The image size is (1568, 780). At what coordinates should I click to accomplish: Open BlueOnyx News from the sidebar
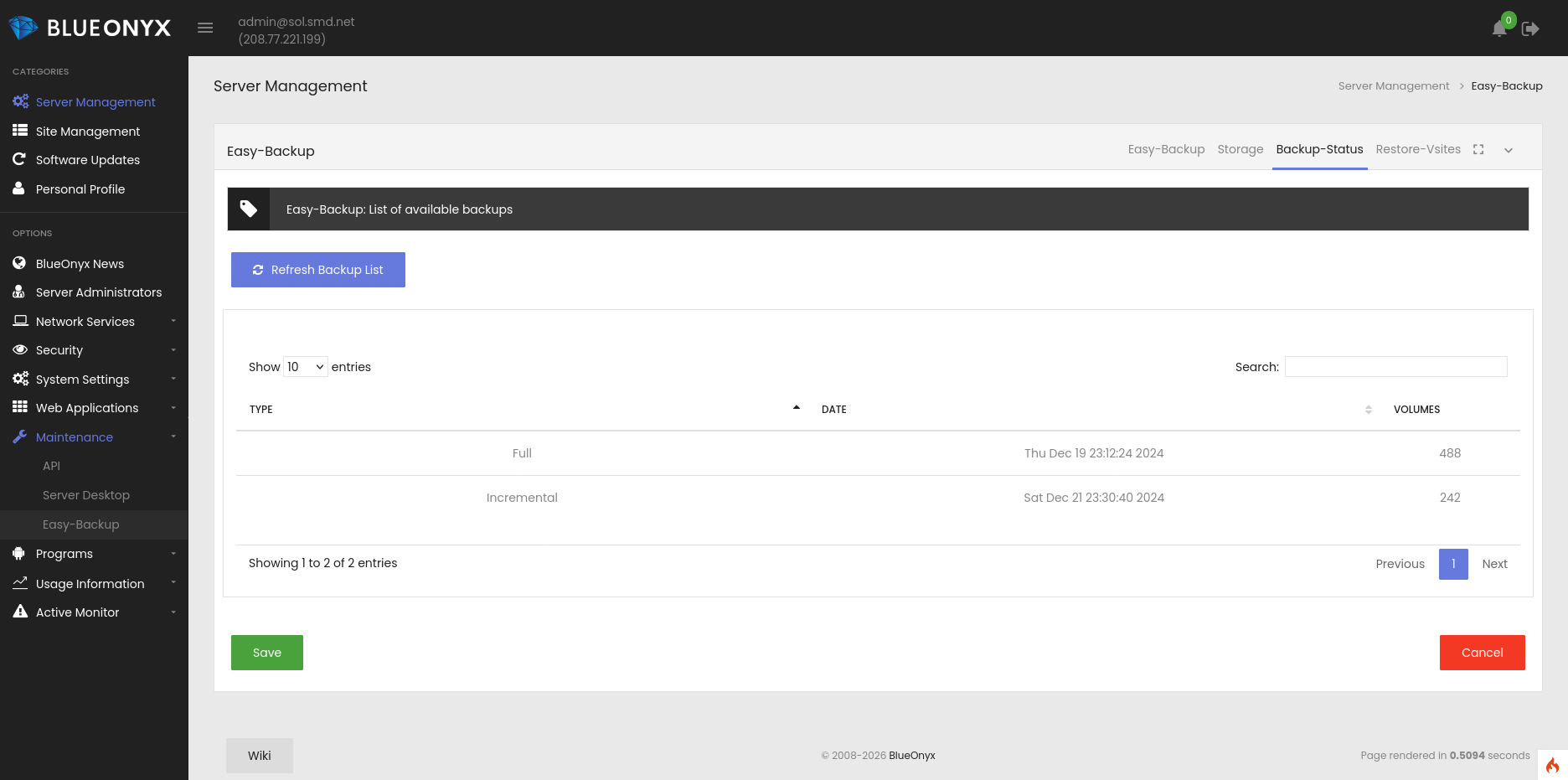pos(80,264)
